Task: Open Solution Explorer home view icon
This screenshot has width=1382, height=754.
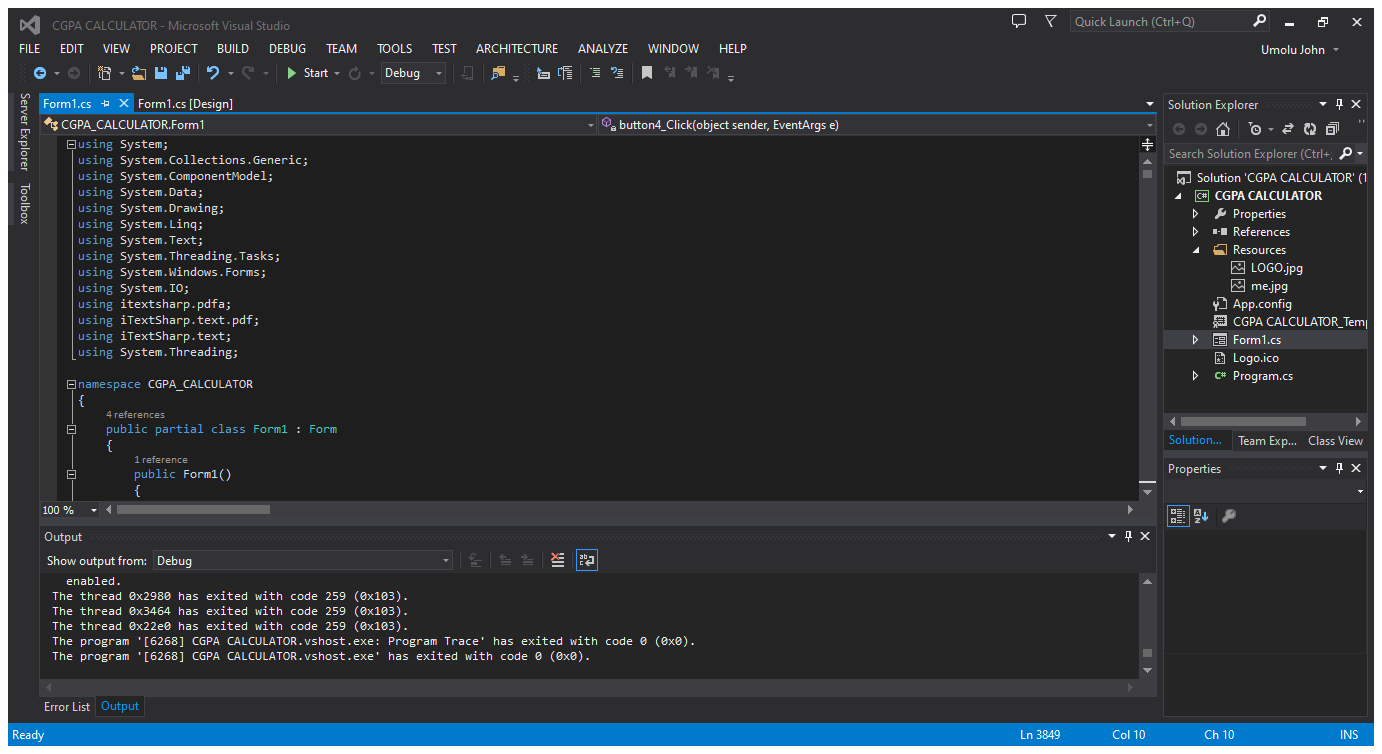Action: pyautogui.click(x=1222, y=129)
